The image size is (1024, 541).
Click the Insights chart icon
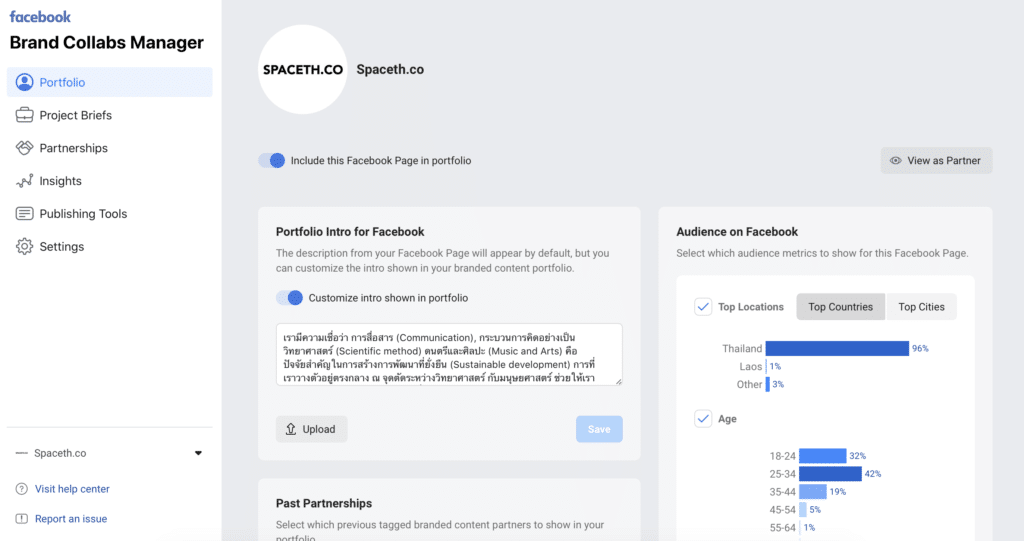[x=24, y=181]
